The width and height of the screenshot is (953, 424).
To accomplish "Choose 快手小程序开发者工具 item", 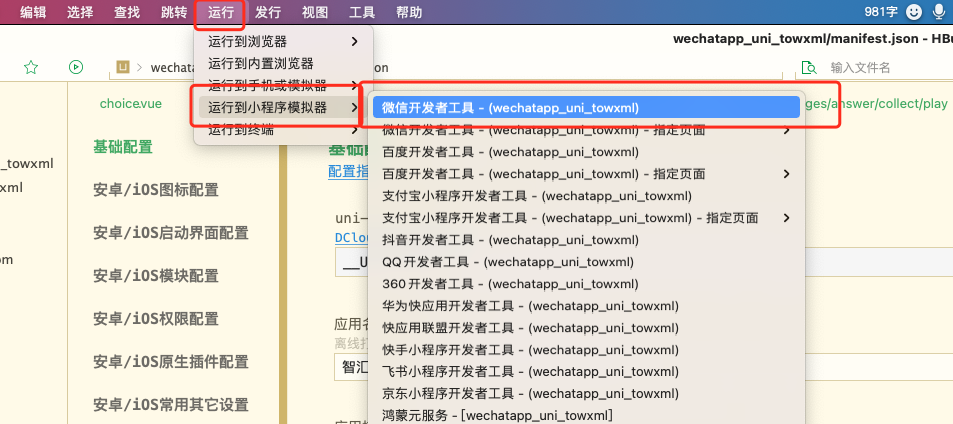I will coord(587,350).
